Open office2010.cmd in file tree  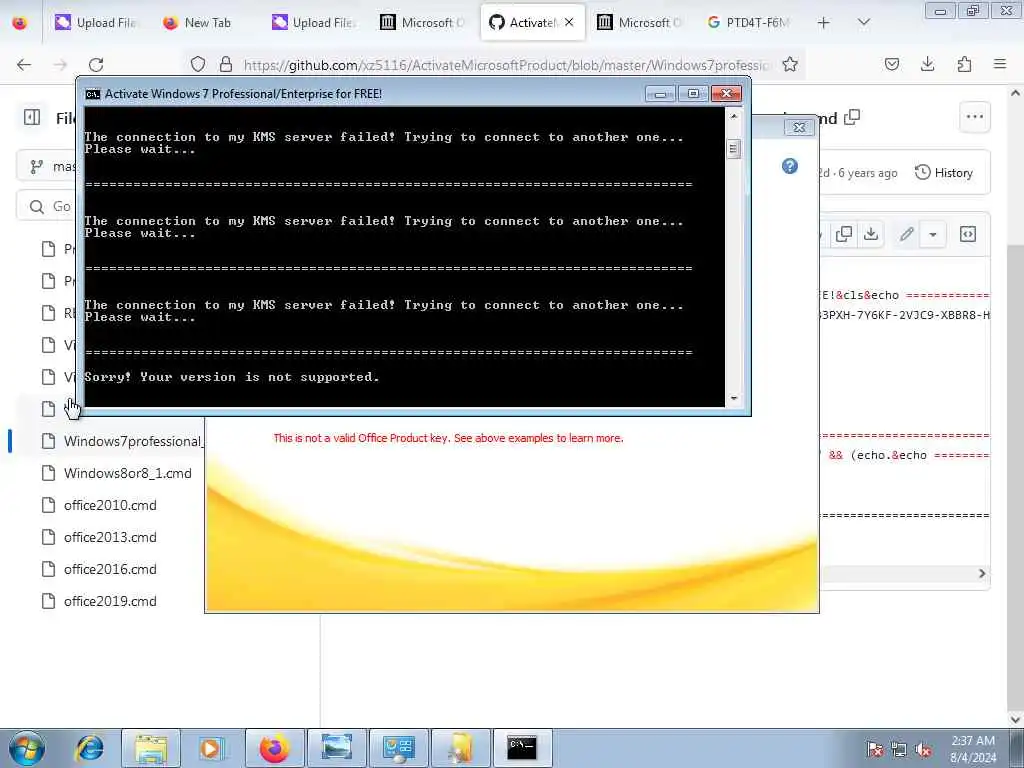(x=110, y=505)
